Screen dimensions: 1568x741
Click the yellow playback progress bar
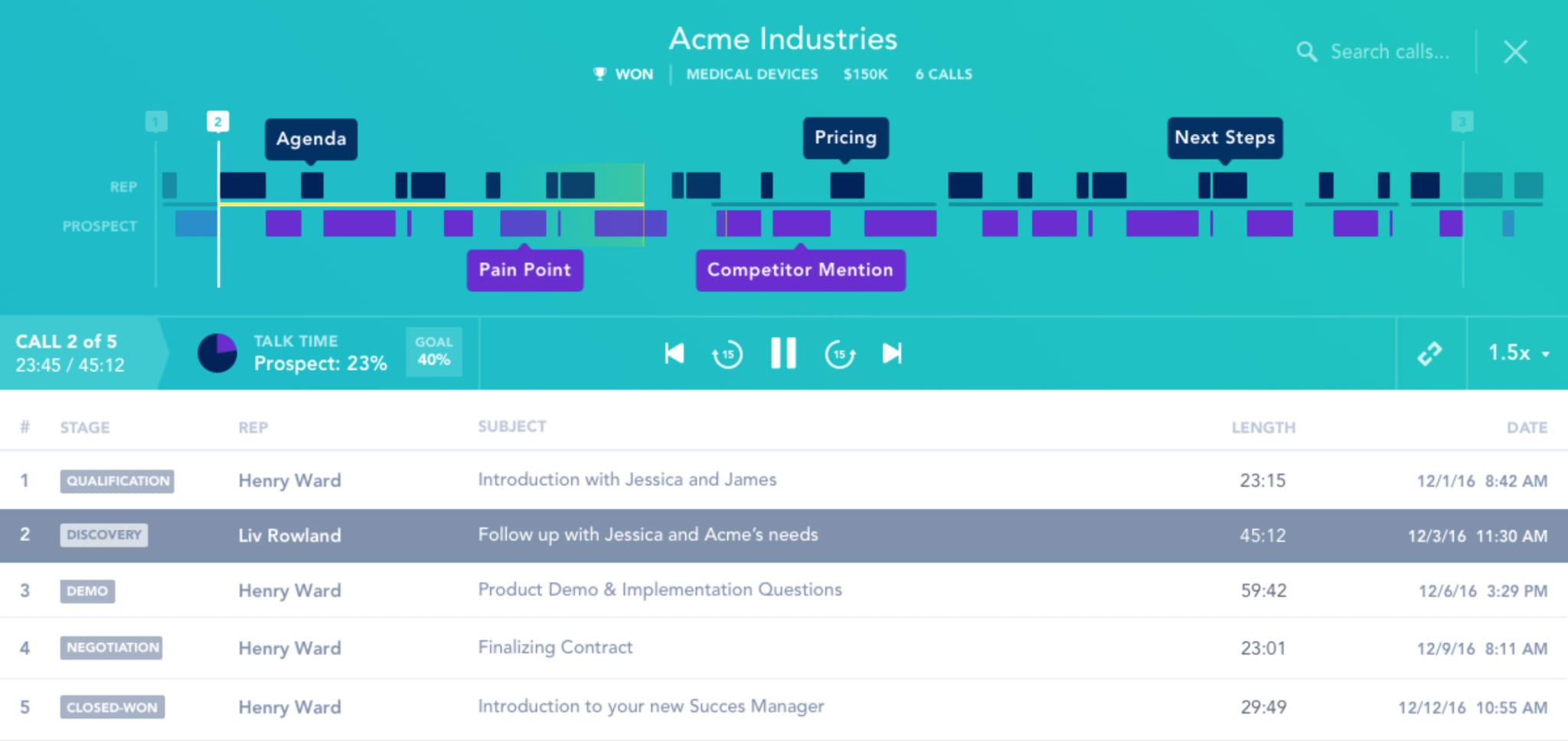(431, 204)
